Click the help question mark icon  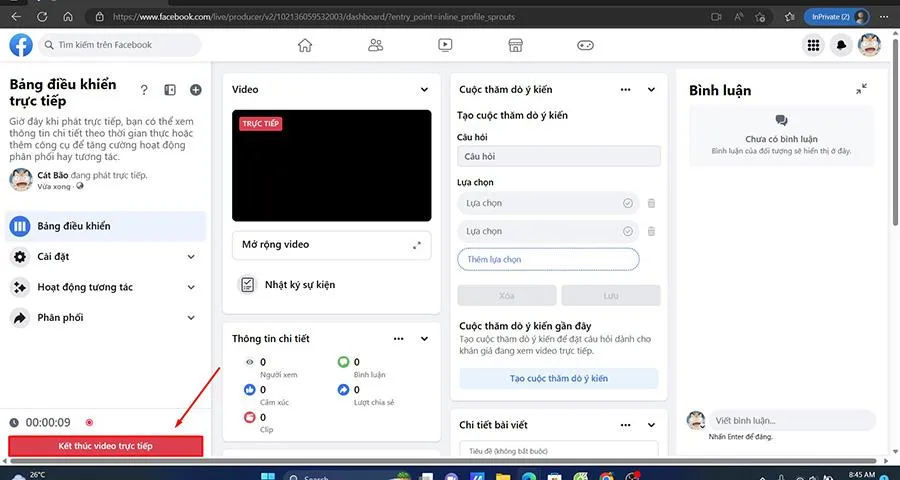[x=144, y=90]
